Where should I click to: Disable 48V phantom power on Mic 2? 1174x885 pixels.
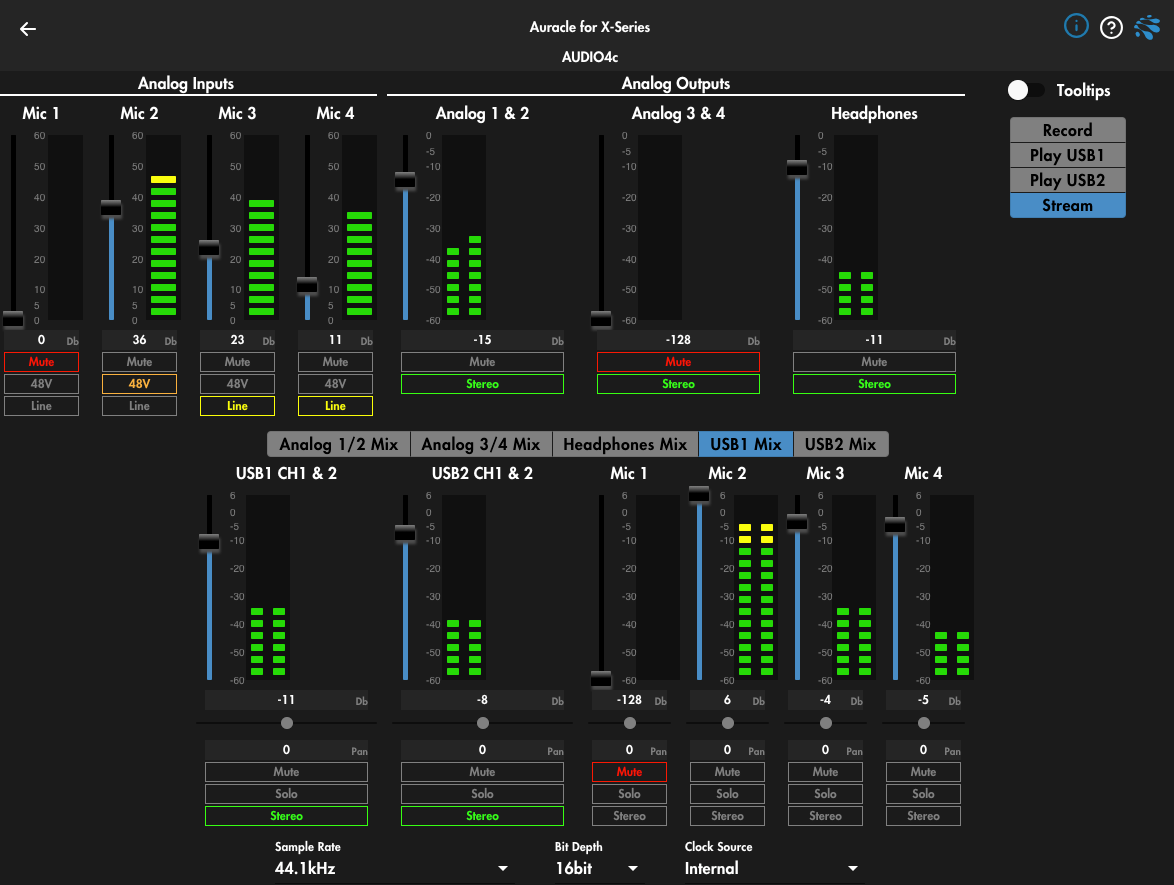point(139,384)
